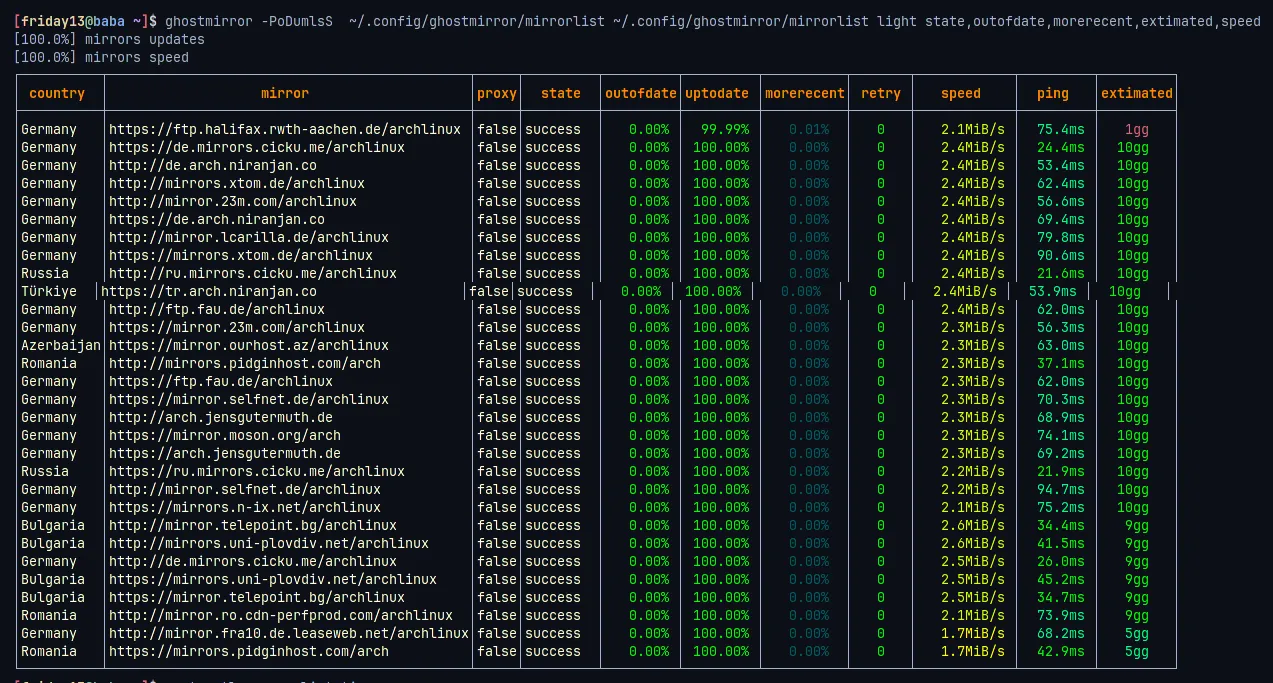The width and height of the screenshot is (1273, 683).
Task: Click the 'extimated' column header
Action: click(1137, 93)
